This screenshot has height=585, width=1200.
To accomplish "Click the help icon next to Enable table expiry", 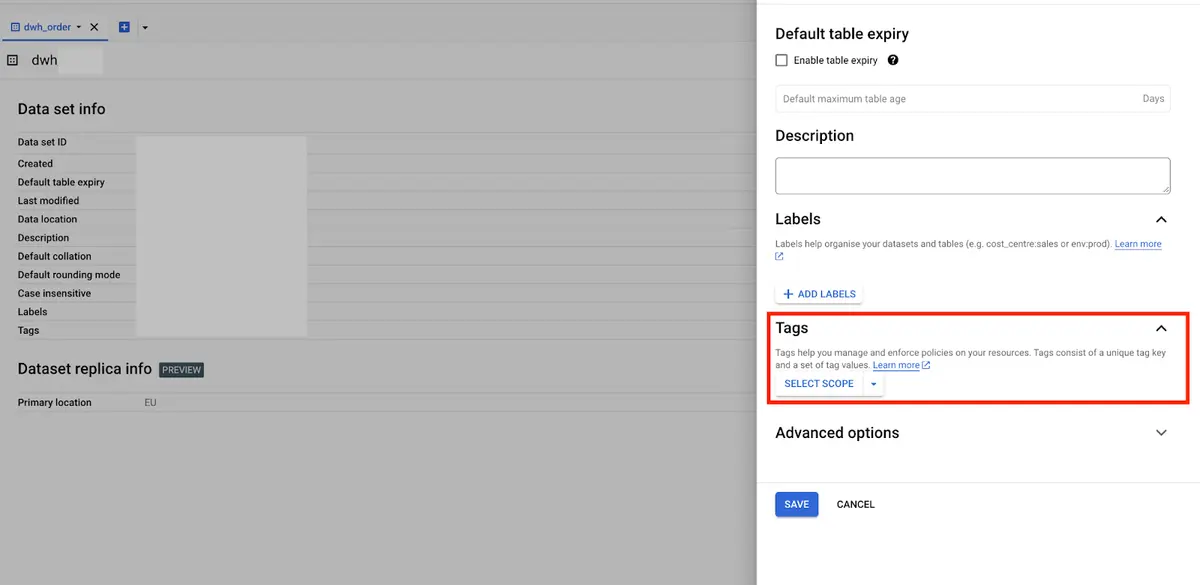I will point(893,60).
